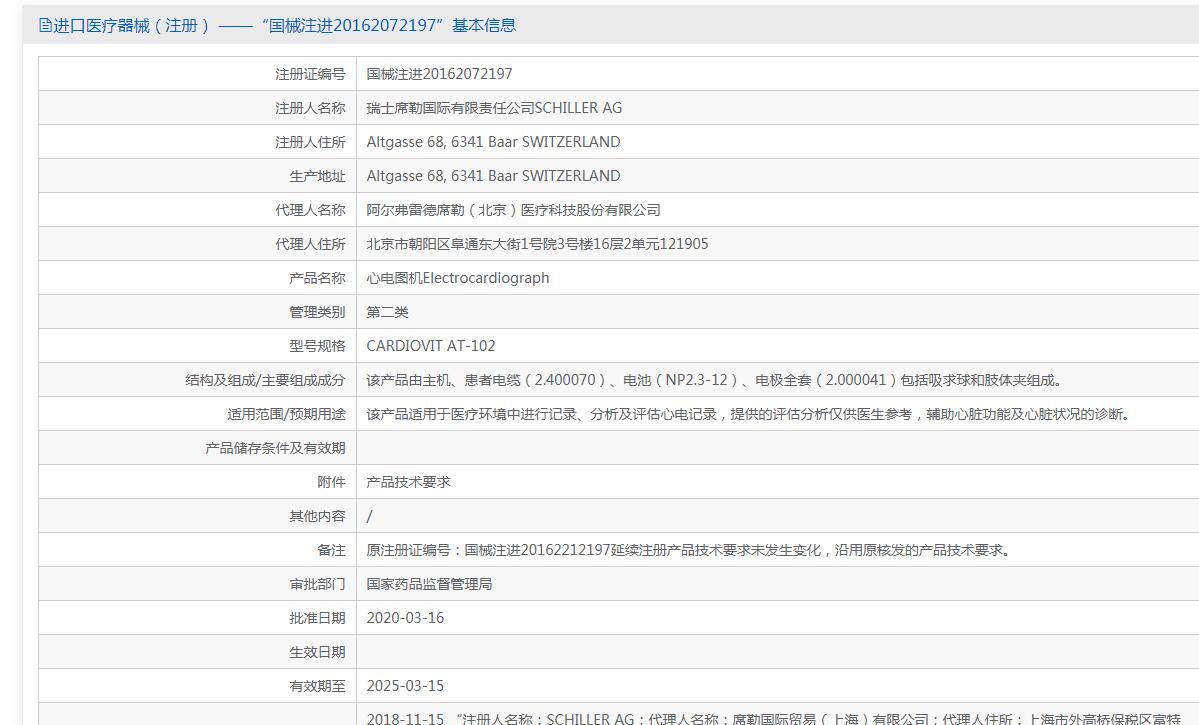Click the 结构及组成/主要组成成分 label

tap(265, 380)
